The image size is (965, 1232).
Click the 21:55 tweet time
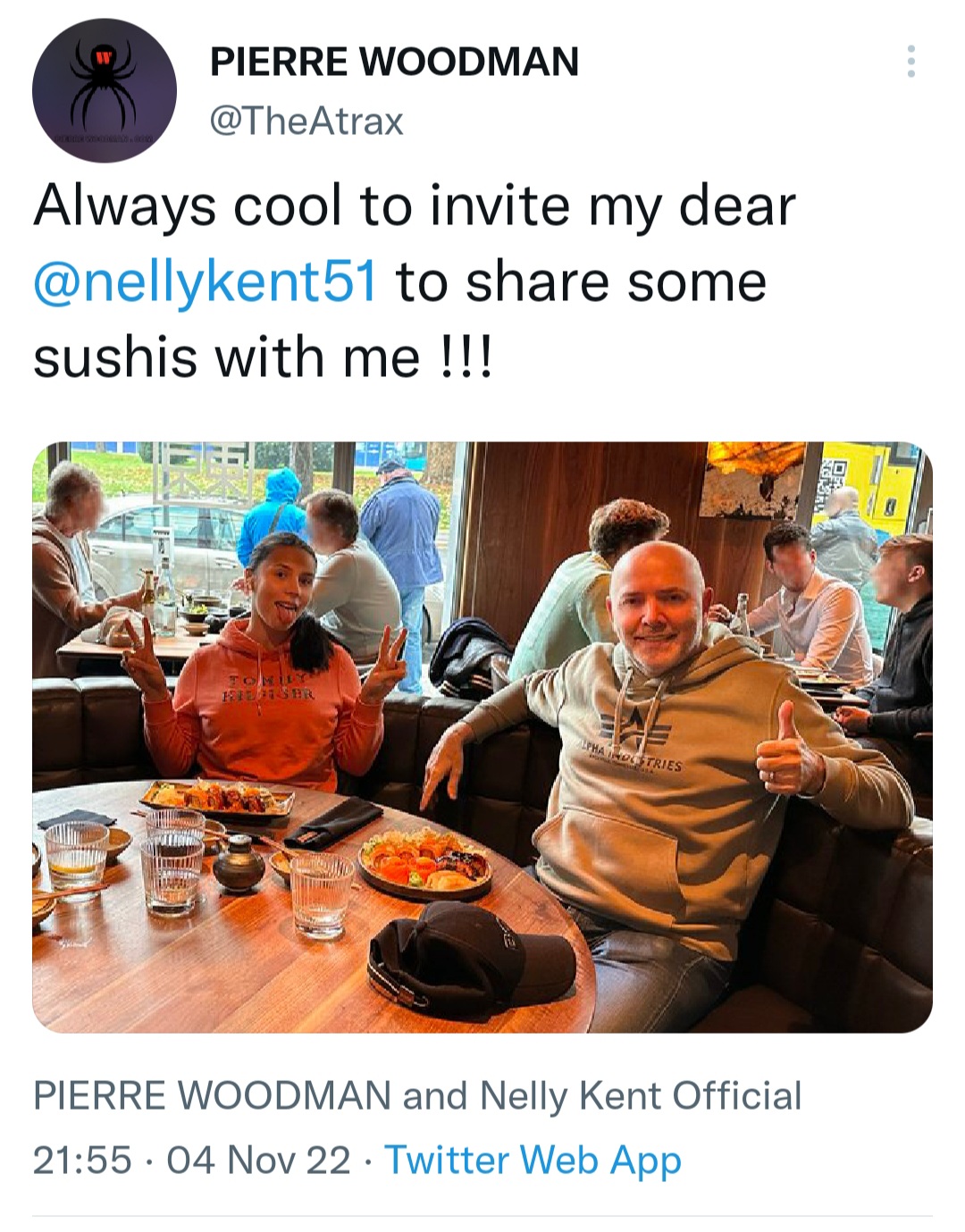coord(82,1160)
